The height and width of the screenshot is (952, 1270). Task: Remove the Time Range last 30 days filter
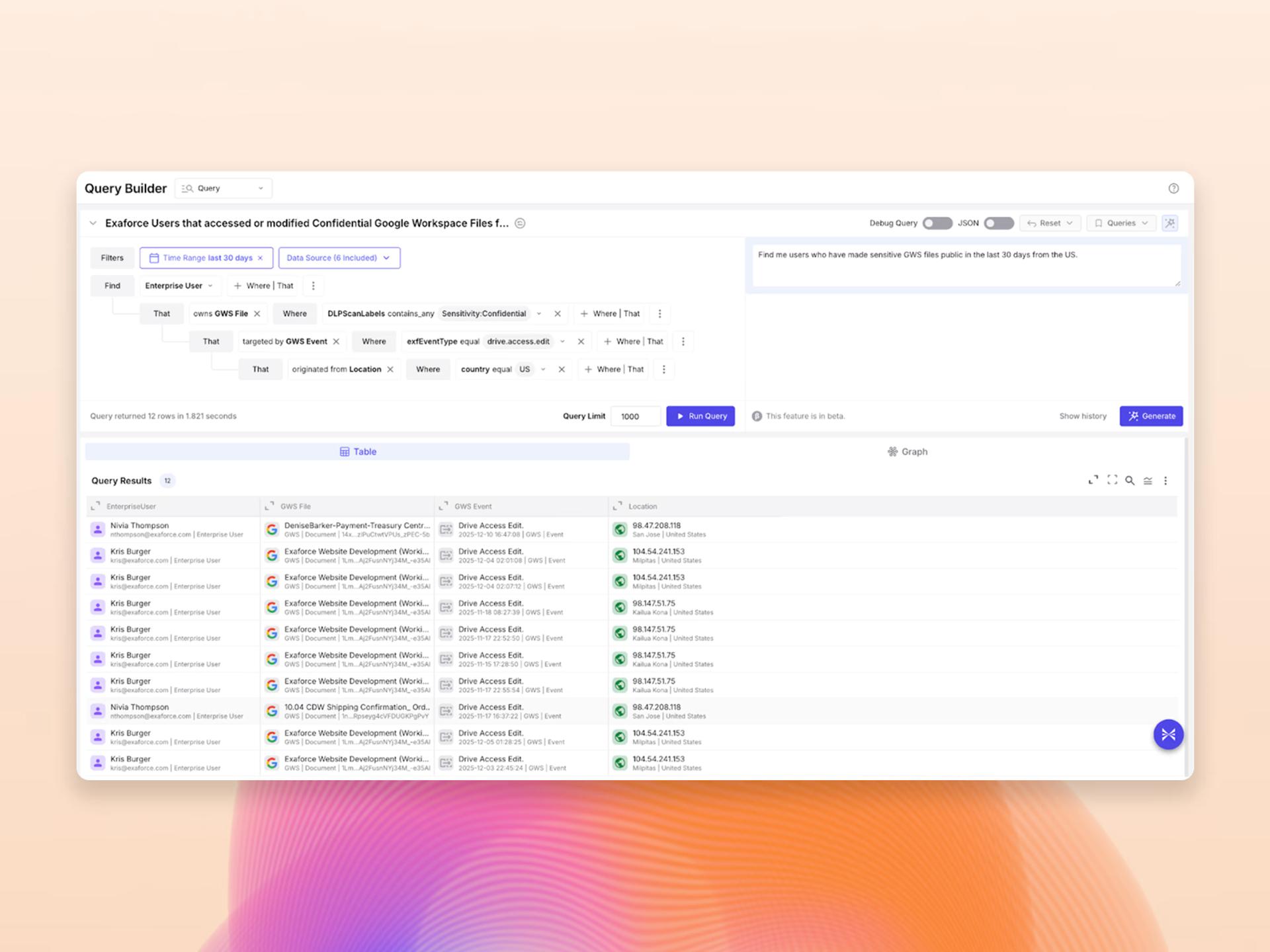pos(261,258)
